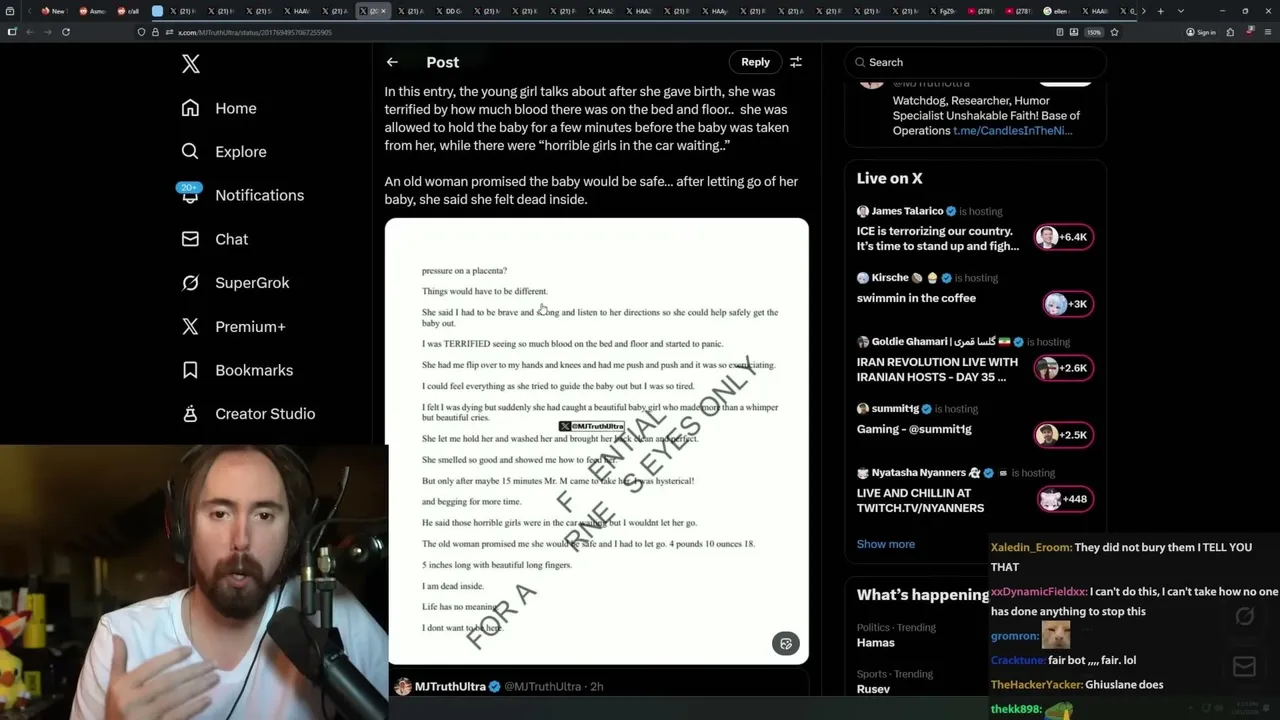Click TheHackerYacker username in stream chat
Viewport: 1280px width, 720px height.
click(1036, 685)
